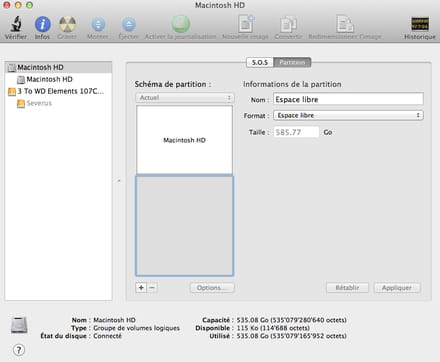The width and height of the screenshot is (440, 362).
Task: Switch to the S.O.S tab
Action: point(260,62)
